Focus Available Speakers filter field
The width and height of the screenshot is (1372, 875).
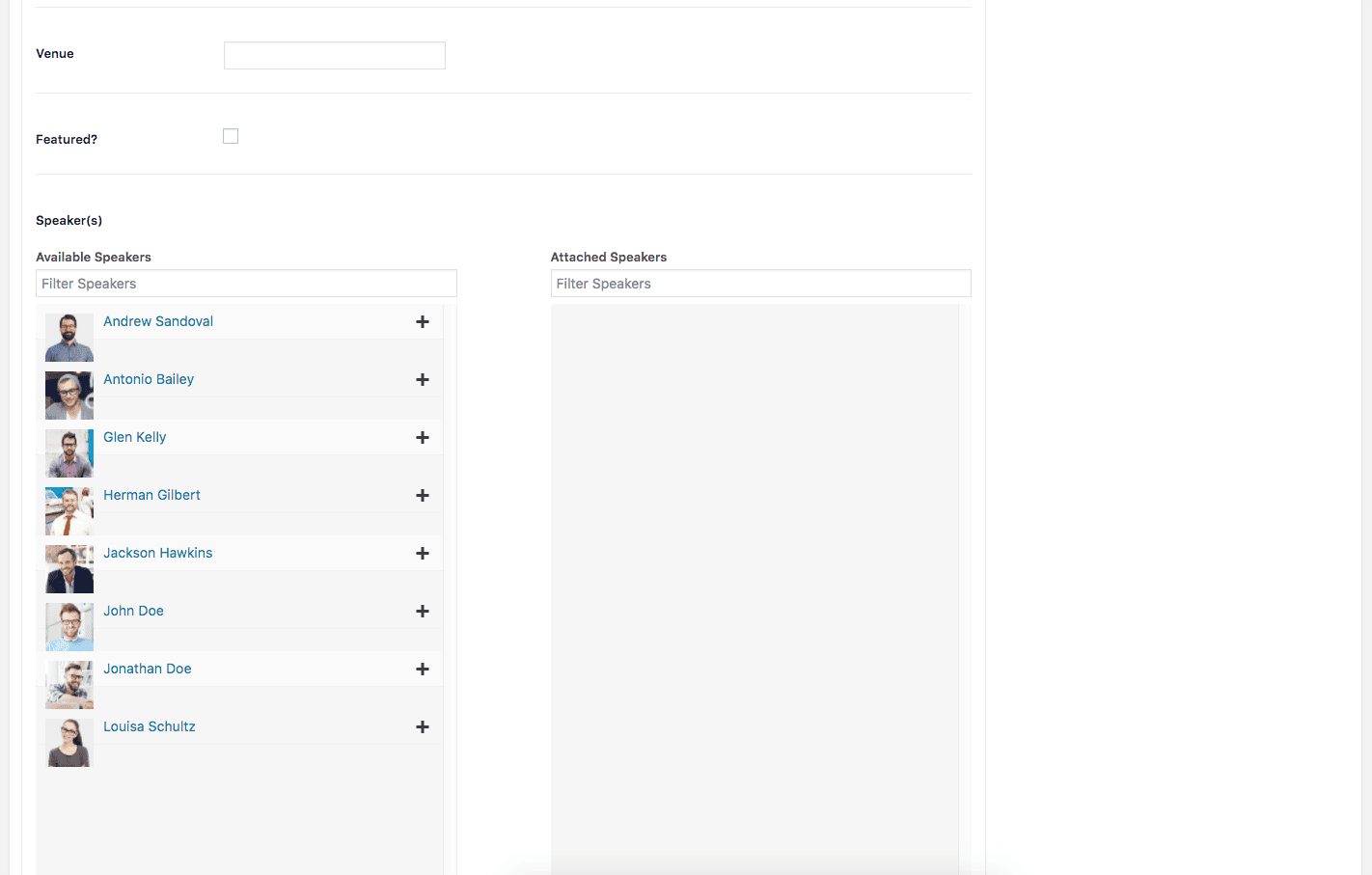[x=246, y=284]
